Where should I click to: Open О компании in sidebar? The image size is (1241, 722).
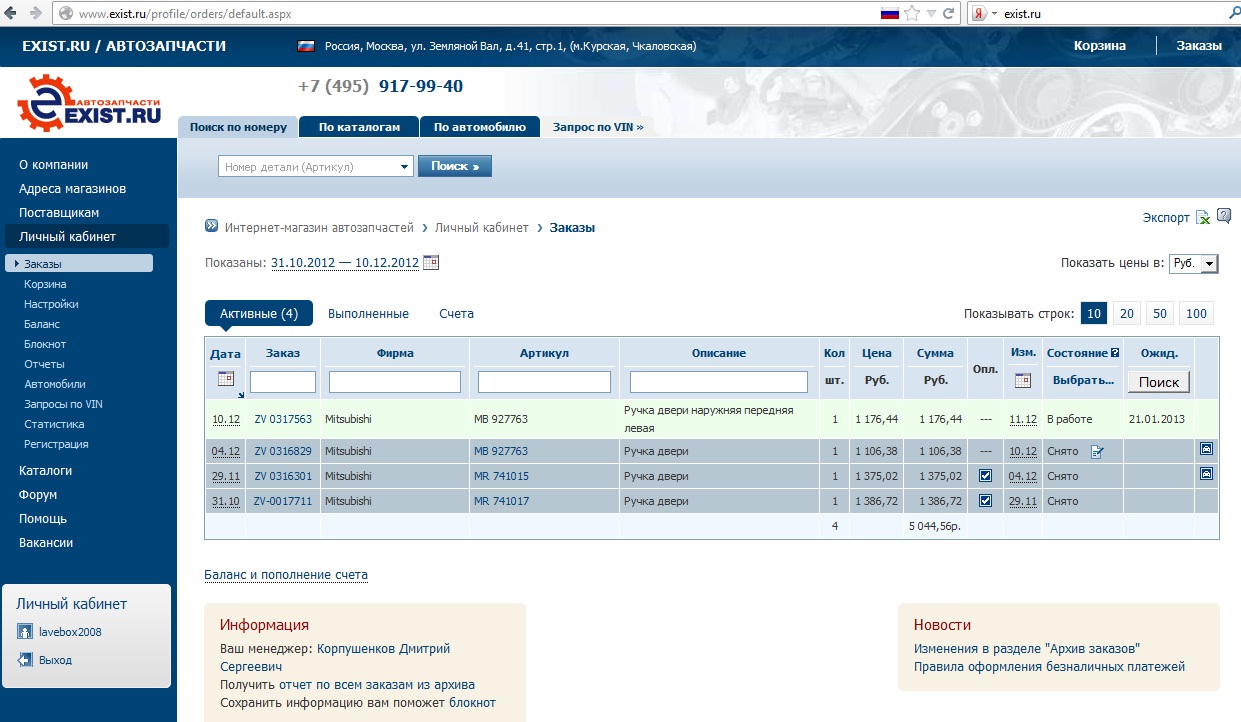coord(54,165)
